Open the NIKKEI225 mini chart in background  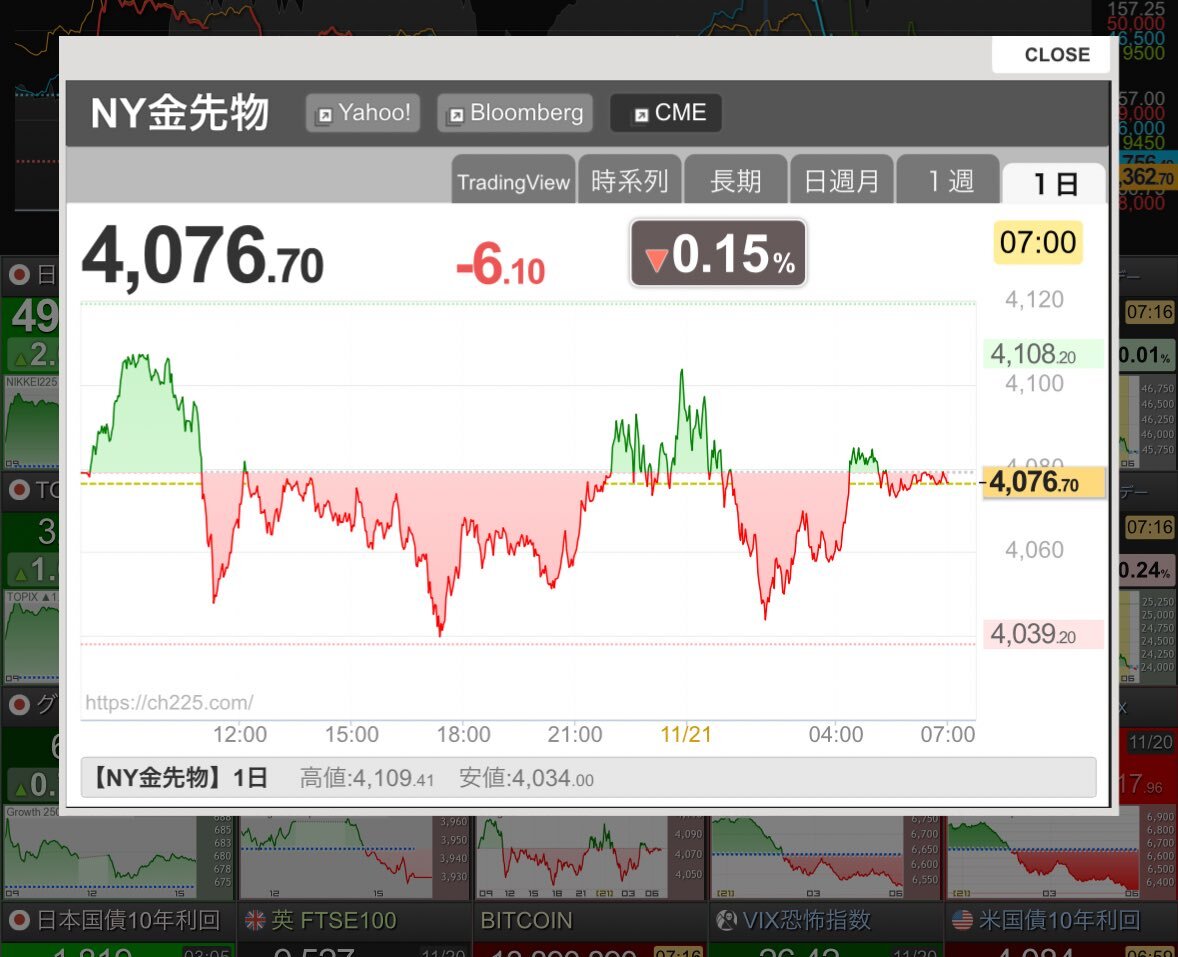pyautogui.click(x=31, y=422)
